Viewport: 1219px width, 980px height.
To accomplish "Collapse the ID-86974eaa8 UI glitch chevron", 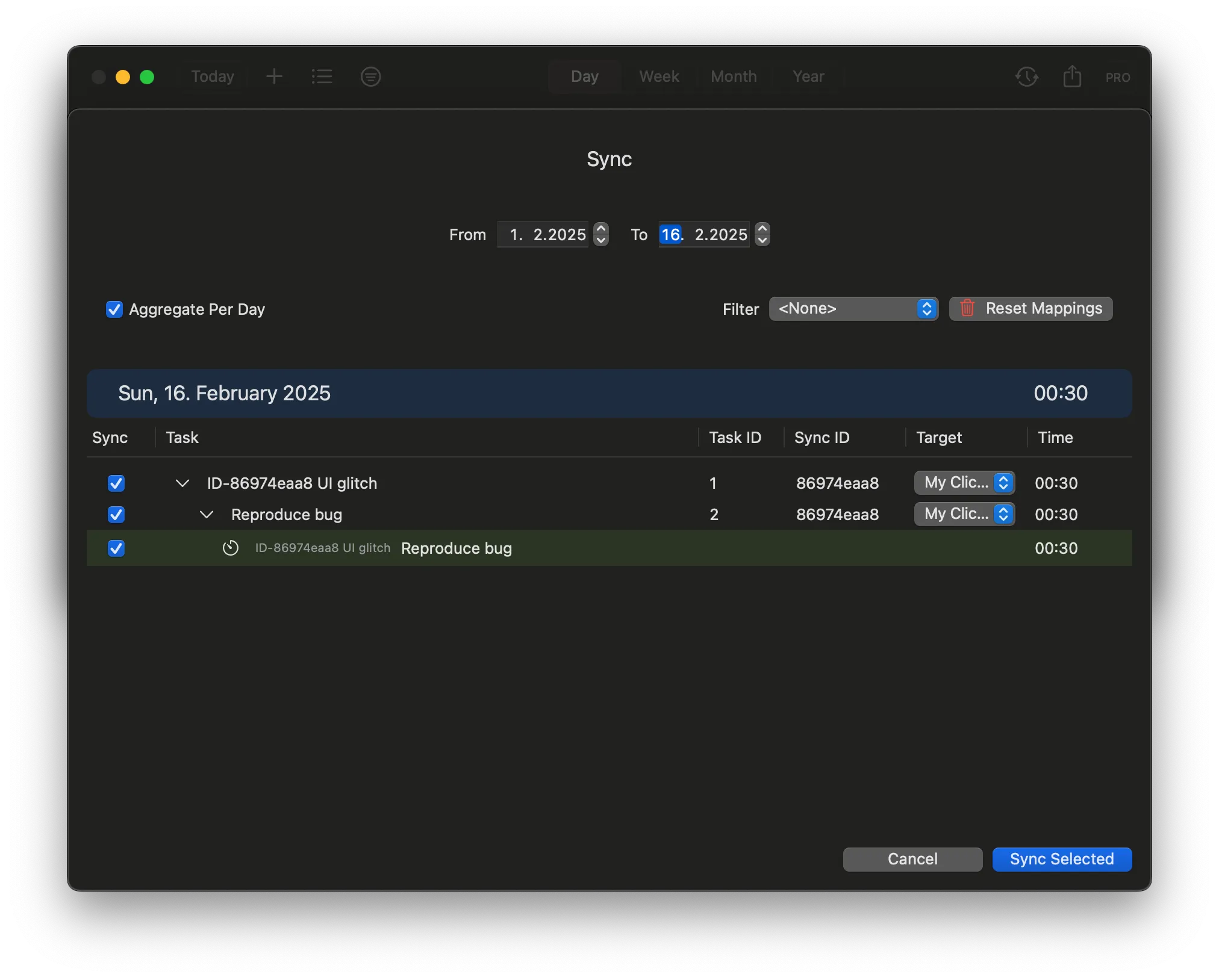I will coord(182,483).
